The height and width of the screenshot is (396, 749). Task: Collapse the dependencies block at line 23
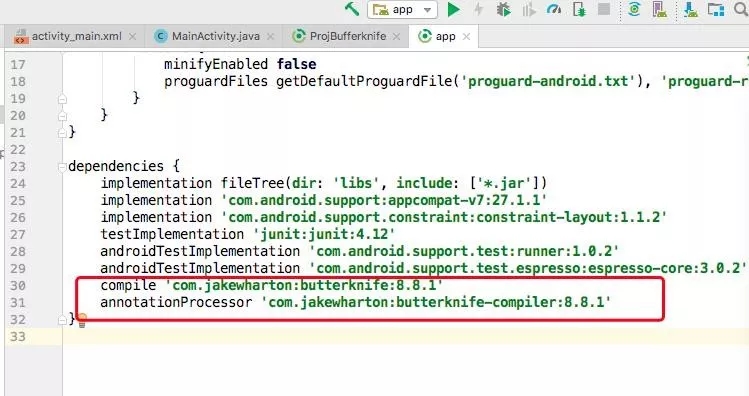click(62, 167)
